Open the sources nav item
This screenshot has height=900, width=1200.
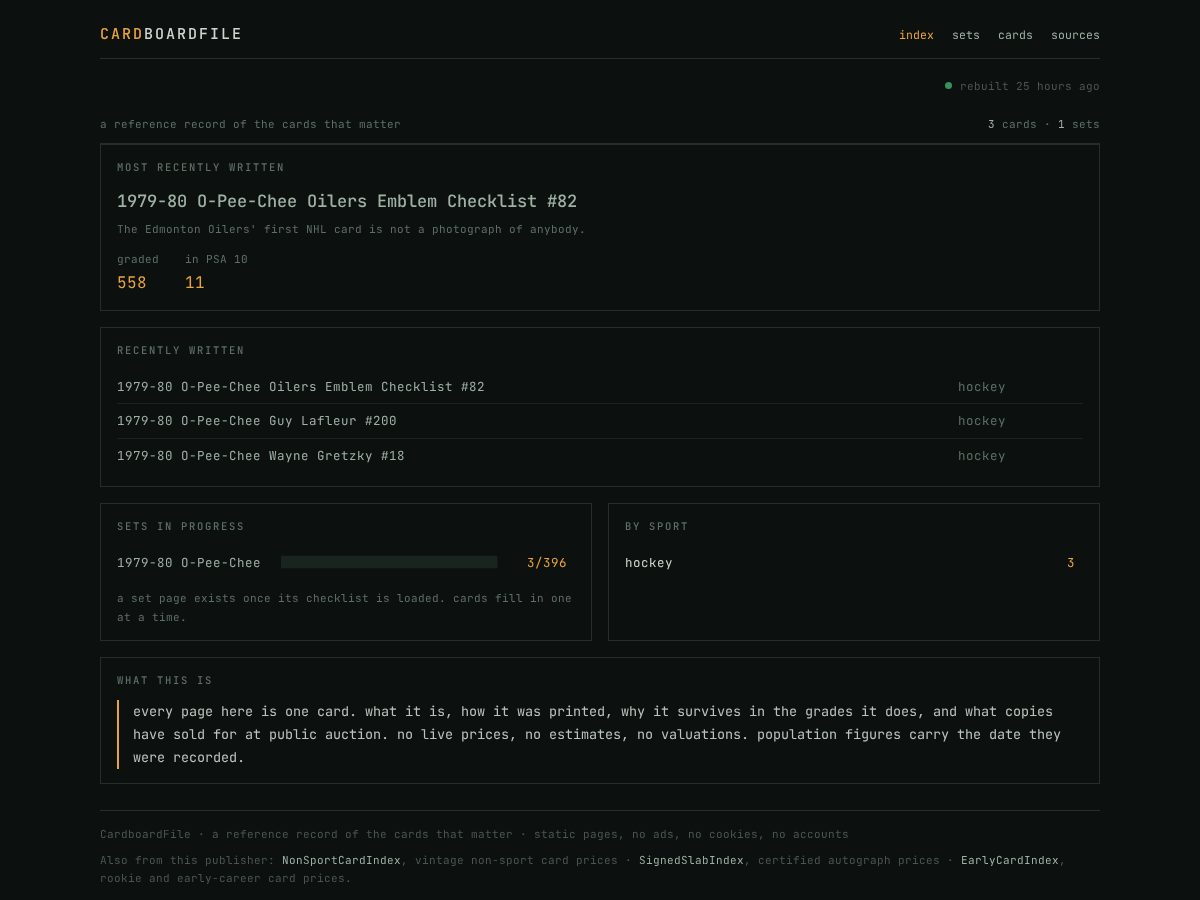(1075, 35)
